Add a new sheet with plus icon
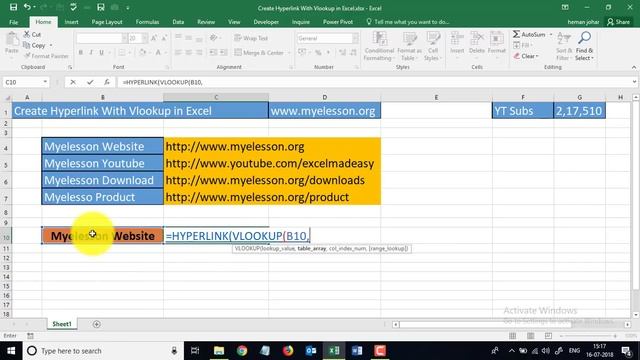 [x=97, y=324]
